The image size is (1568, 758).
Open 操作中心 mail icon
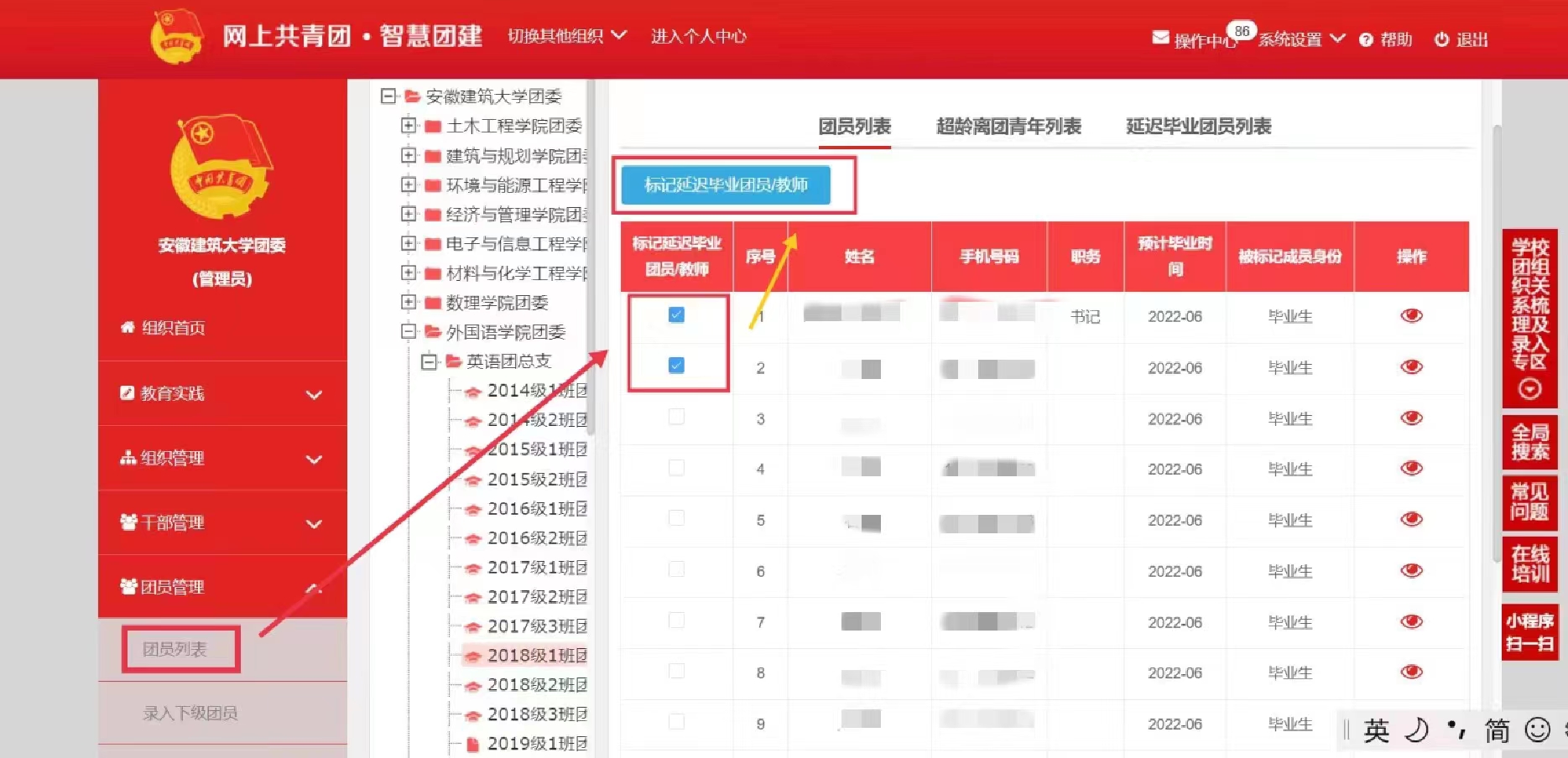click(x=1160, y=38)
